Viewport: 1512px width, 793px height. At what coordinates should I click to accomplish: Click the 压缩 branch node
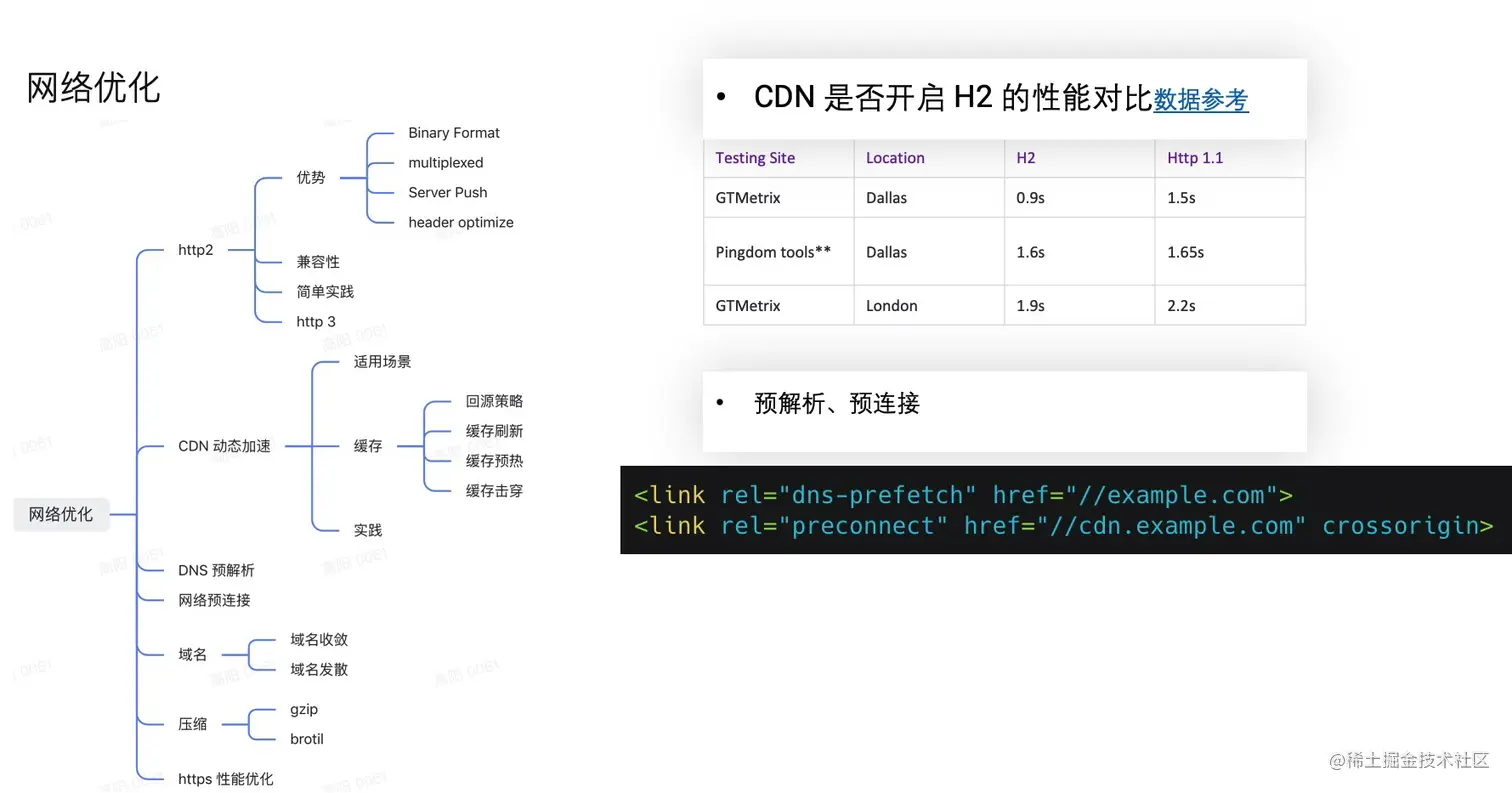pos(192,724)
